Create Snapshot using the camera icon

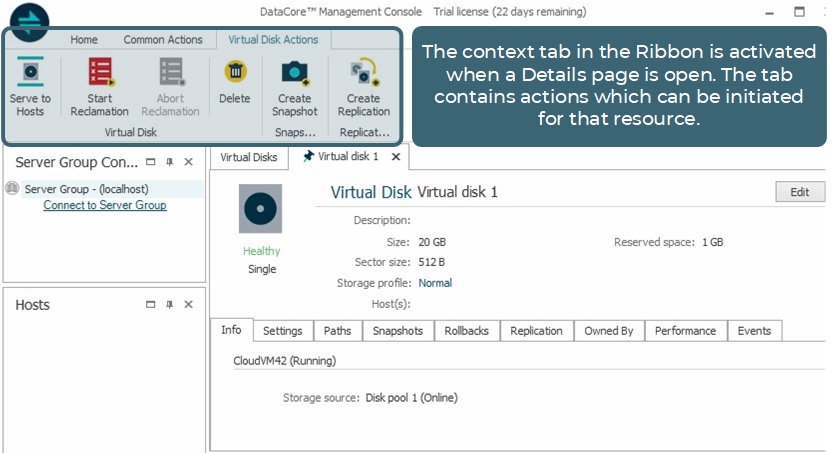[294, 74]
